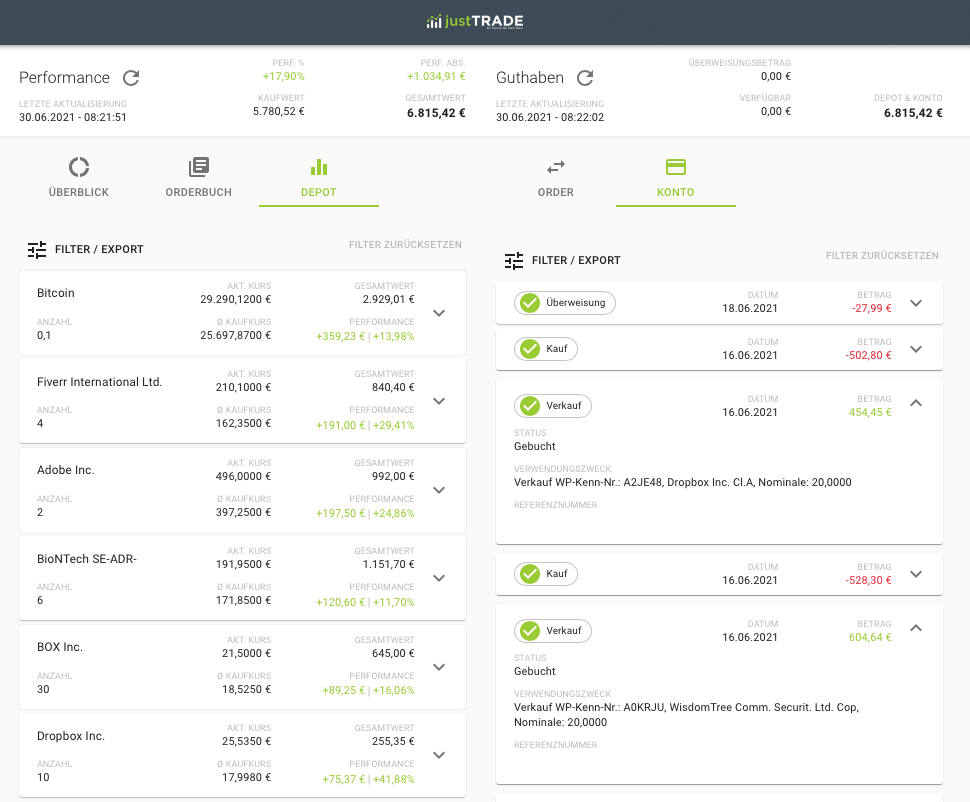Click the Performance update time 30.06.2021 - 08:21:51
This screenshot has height=802, width=970.
[73, 118]
